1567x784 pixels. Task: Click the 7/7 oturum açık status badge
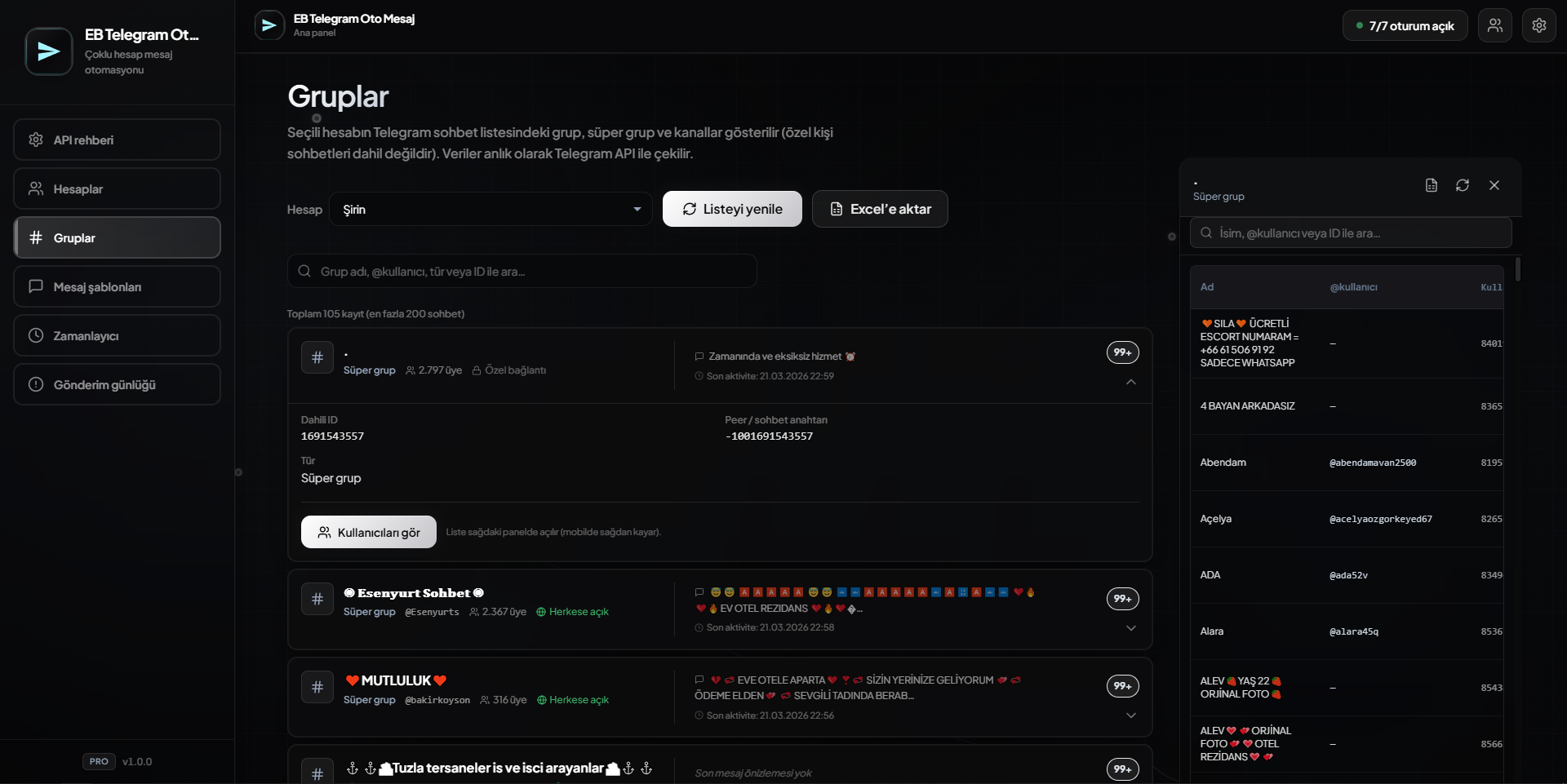pos(1405,25)
